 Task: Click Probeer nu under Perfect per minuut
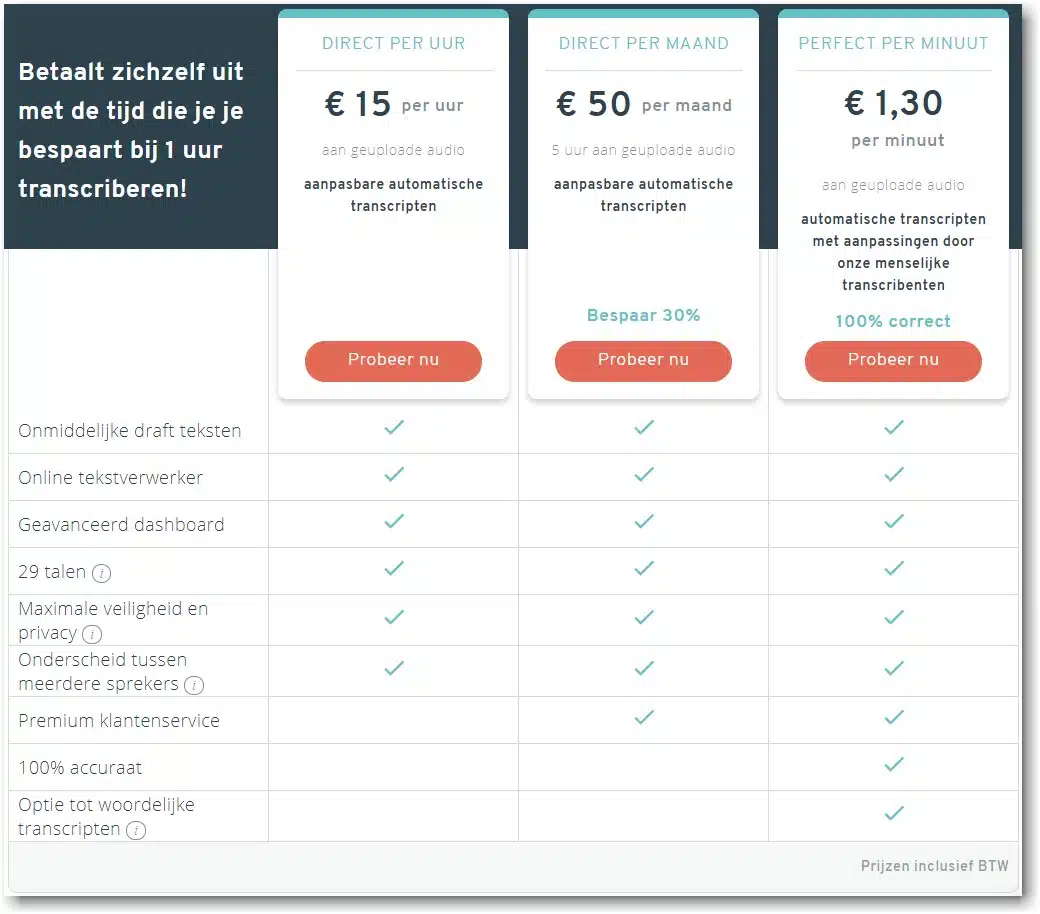(893, 361)
